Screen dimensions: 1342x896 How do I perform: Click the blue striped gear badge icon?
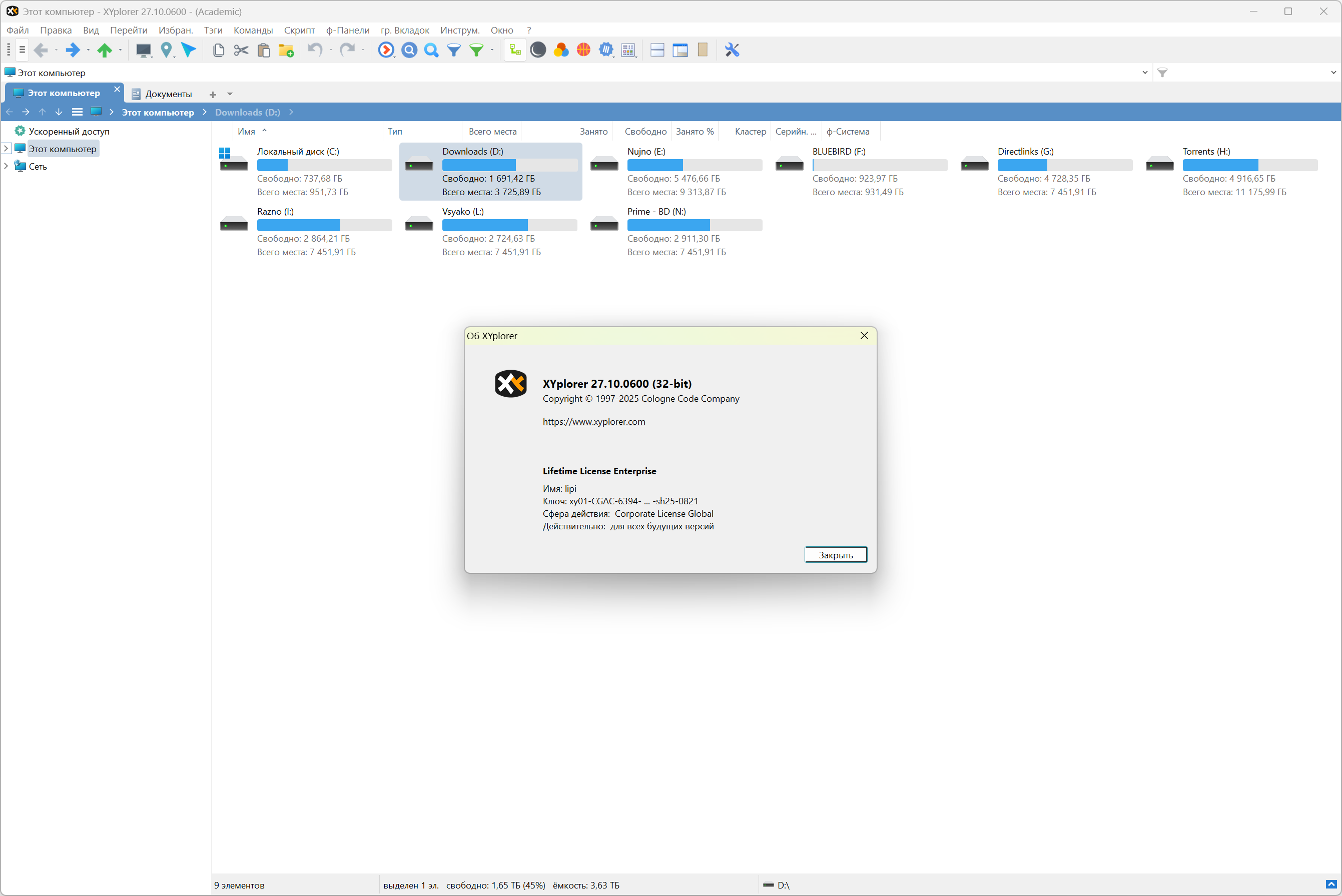pos(606,51)
